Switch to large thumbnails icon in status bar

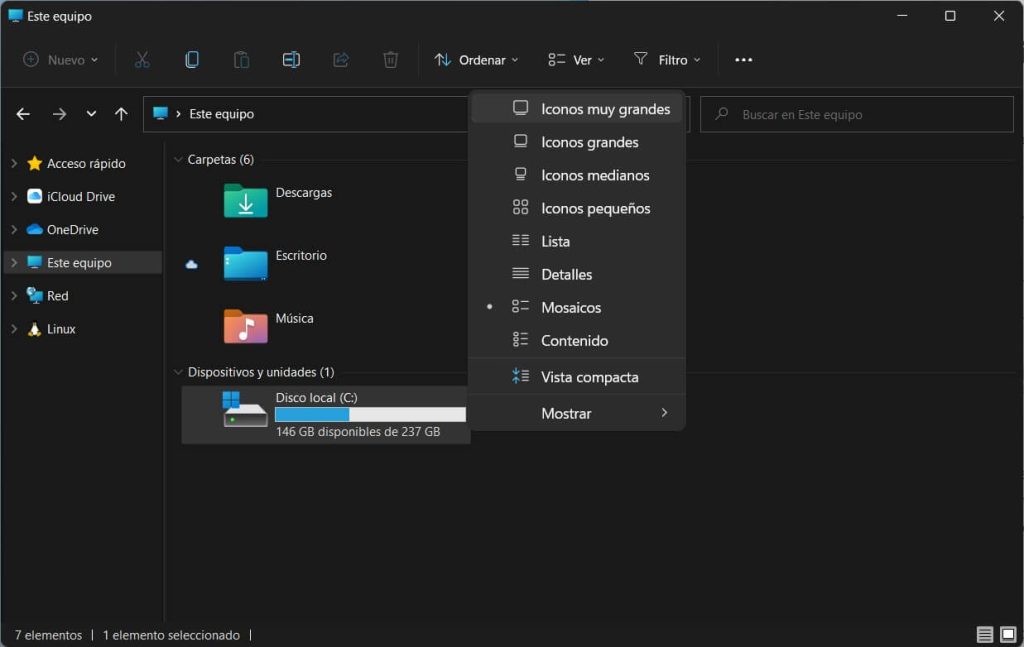(x=1008, y=634)
